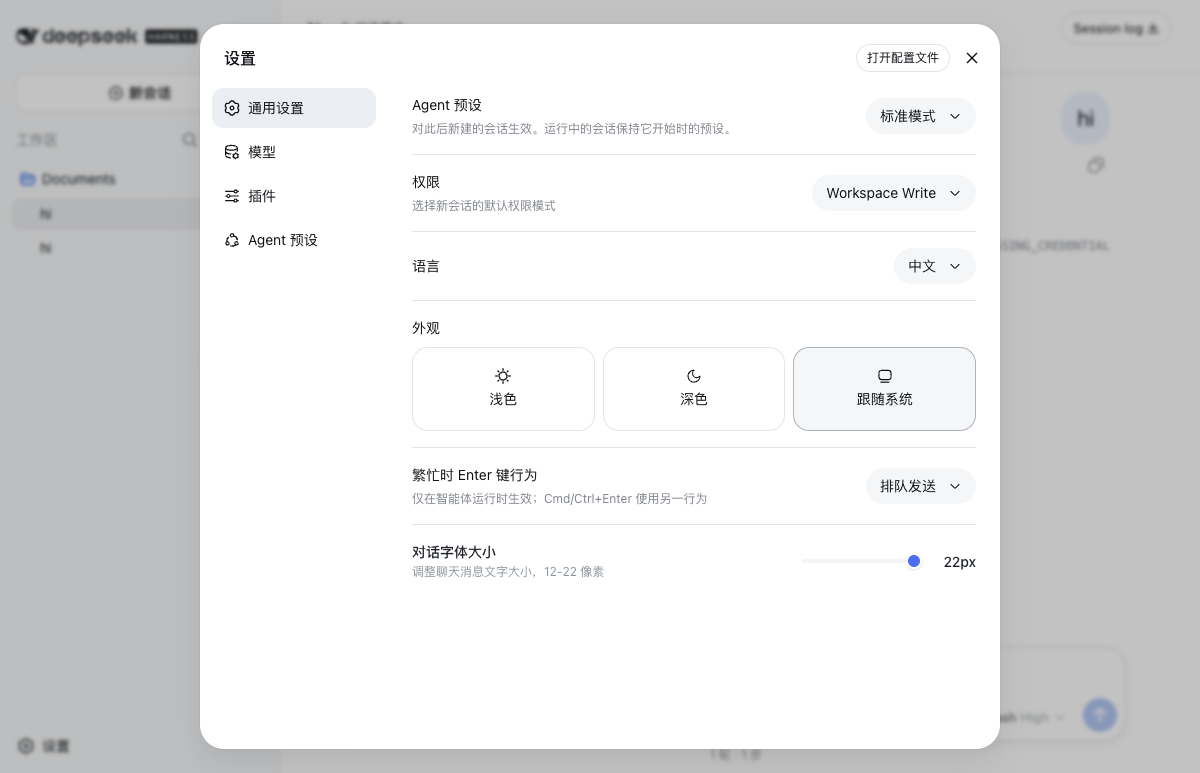Image resolution: width=1200 pixels, height=773 pixels.
Task: Select the 浅色 light appearance option
Action: point(503,389)
